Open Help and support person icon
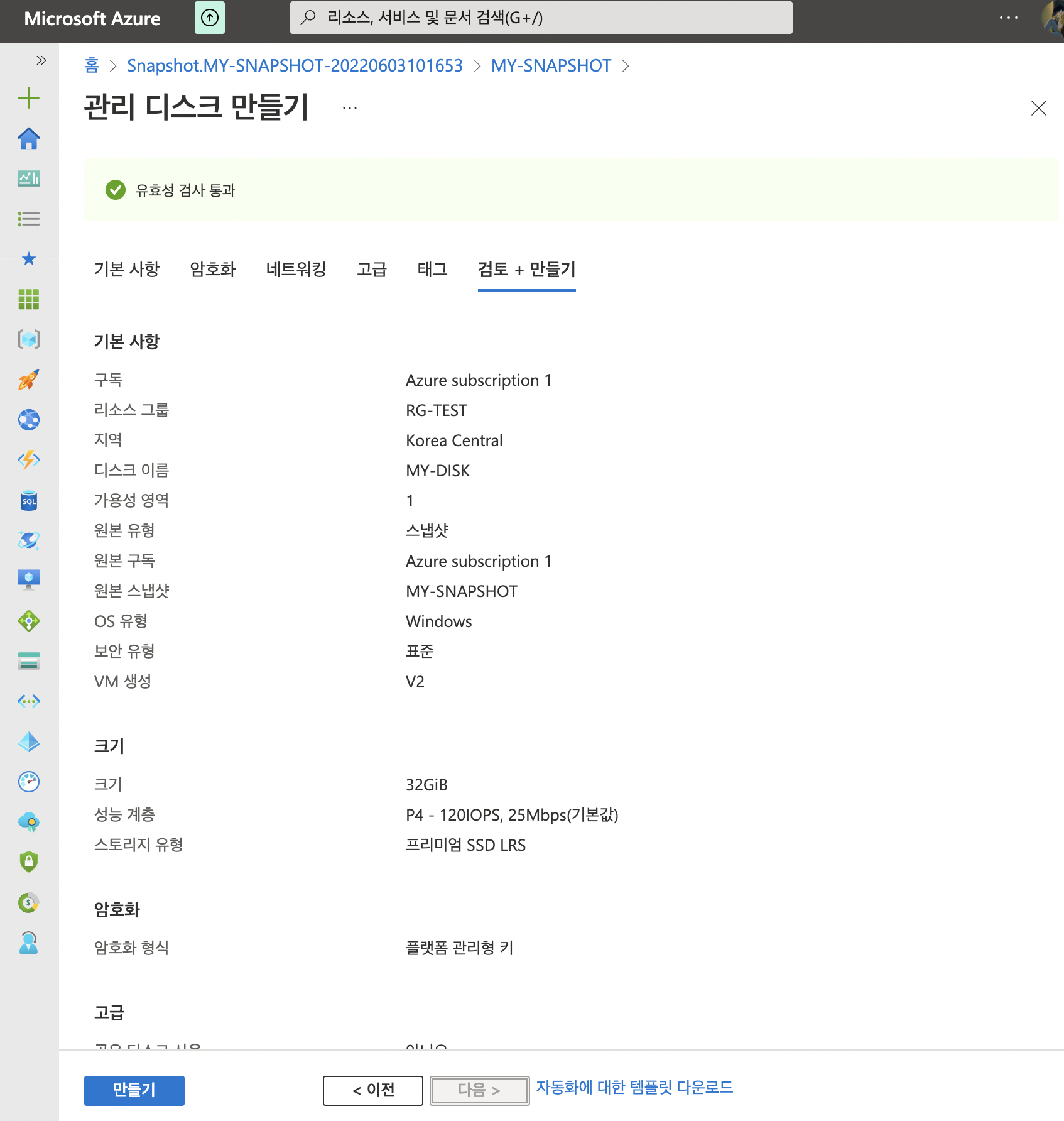The image size is (1064, 1121). pos(29,943)
